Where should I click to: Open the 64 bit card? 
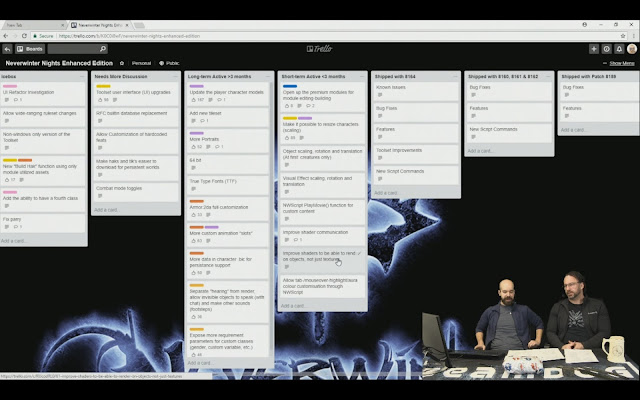point(229,164)
